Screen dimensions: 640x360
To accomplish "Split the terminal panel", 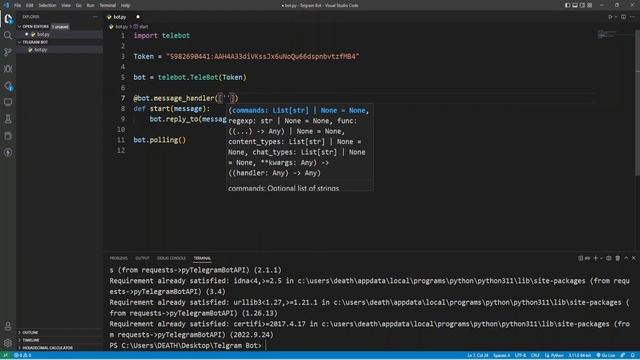I will [x=609, y=258].
